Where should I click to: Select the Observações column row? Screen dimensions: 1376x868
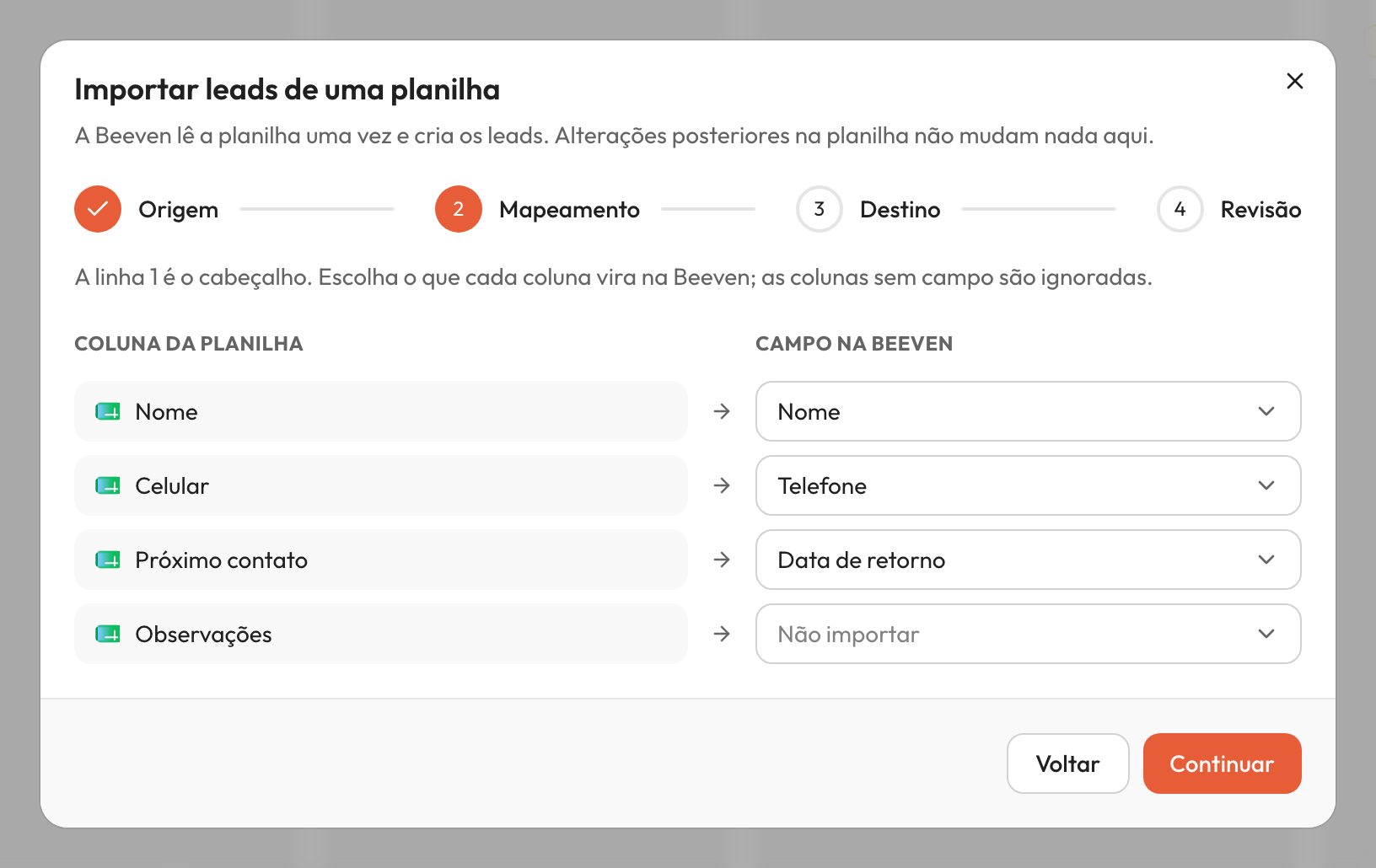(381, 634)
